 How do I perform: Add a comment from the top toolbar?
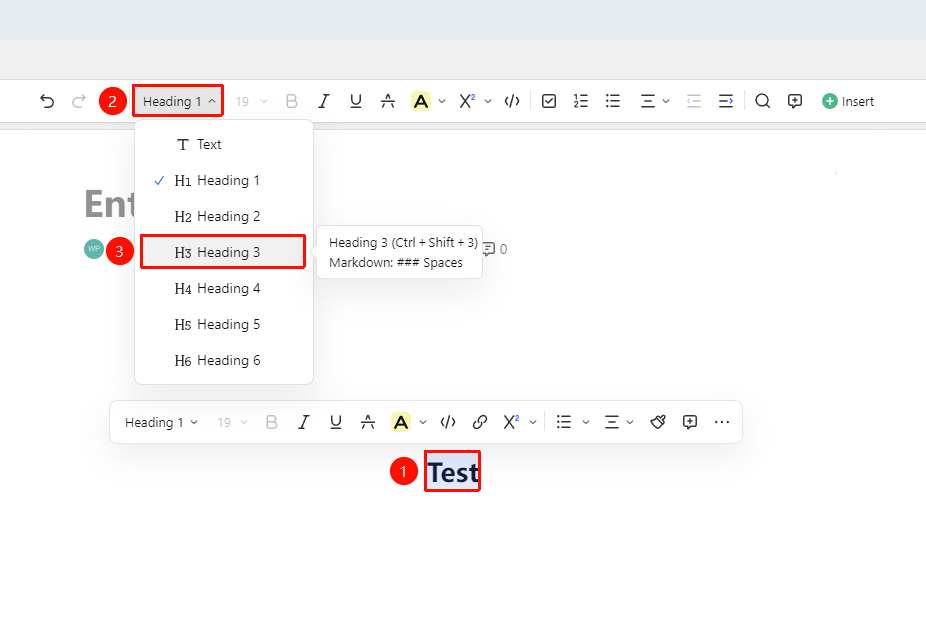(x=795, y=102)
